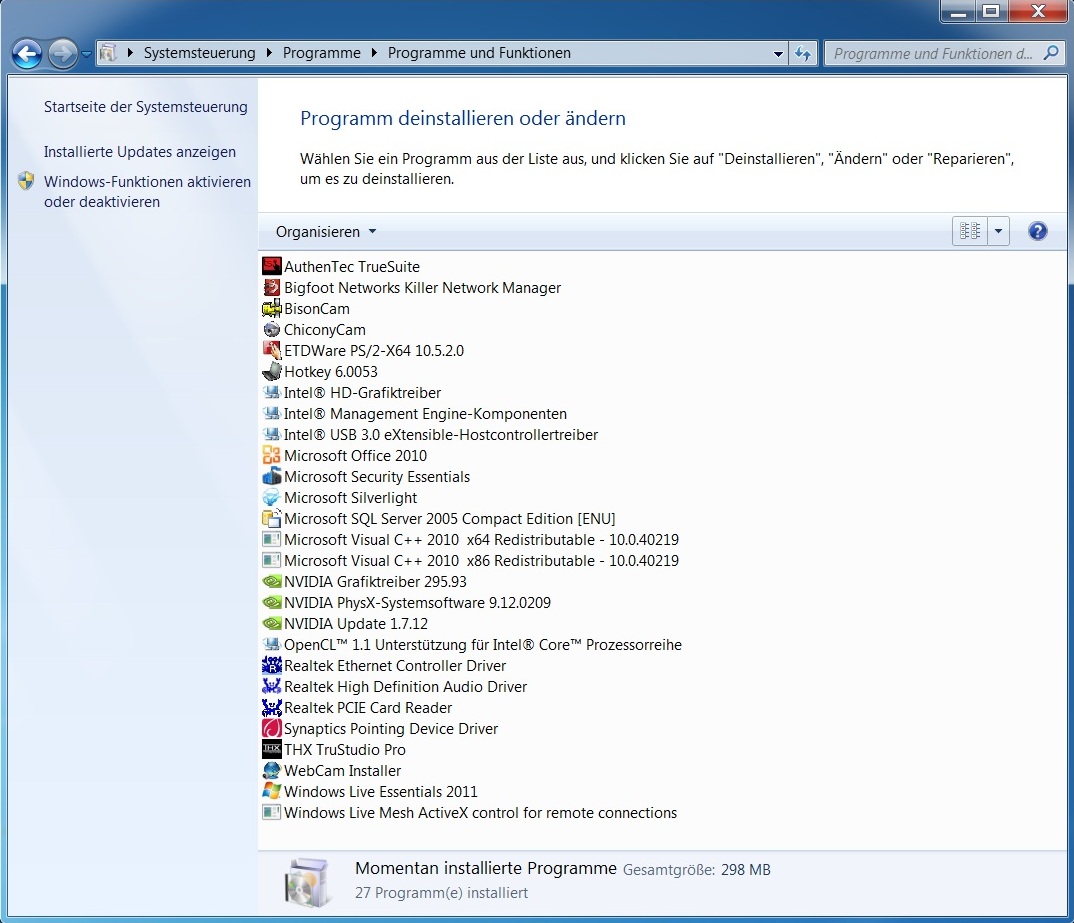Select the THX TruStudio Pro entry text
This screenshot has height=923, width=1074.
tap(345, 750)
